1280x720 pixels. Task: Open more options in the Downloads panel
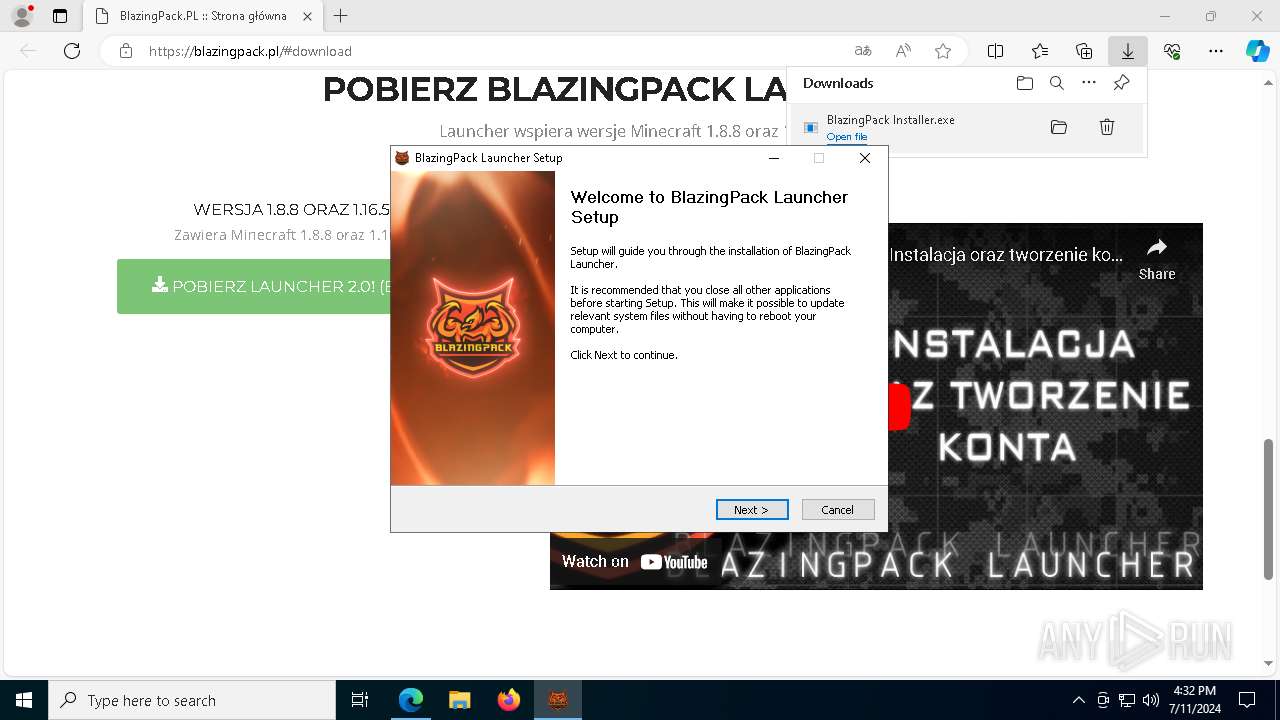pyautogui.click(x=1089, y=83)
